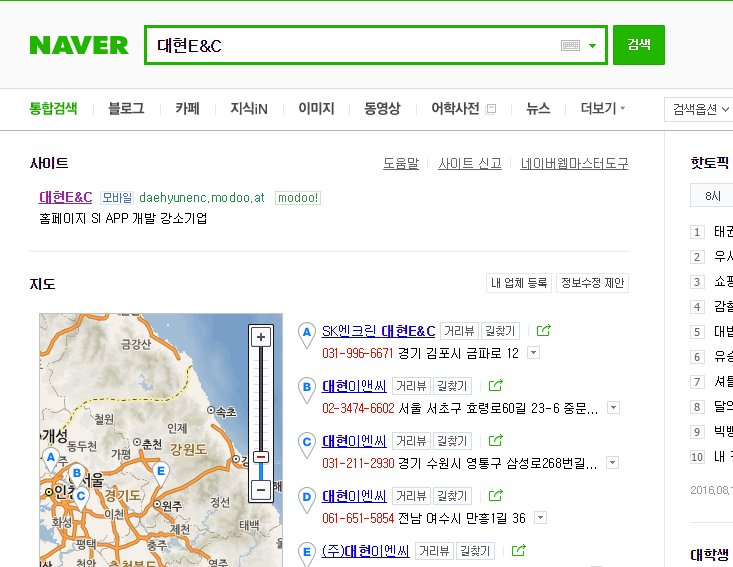Open the 검색옵션 dropdown
The width and height of the screenshot is (733, 567).
click(x=700, y=109)
